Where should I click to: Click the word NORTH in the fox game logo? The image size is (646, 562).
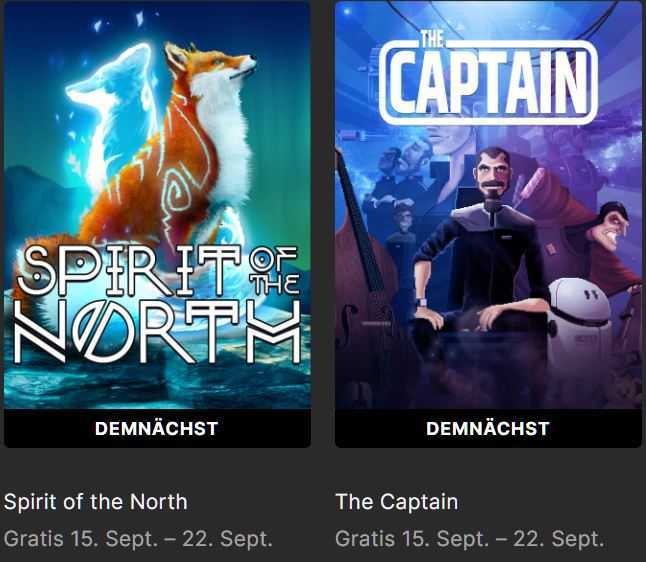coord(157,333)
